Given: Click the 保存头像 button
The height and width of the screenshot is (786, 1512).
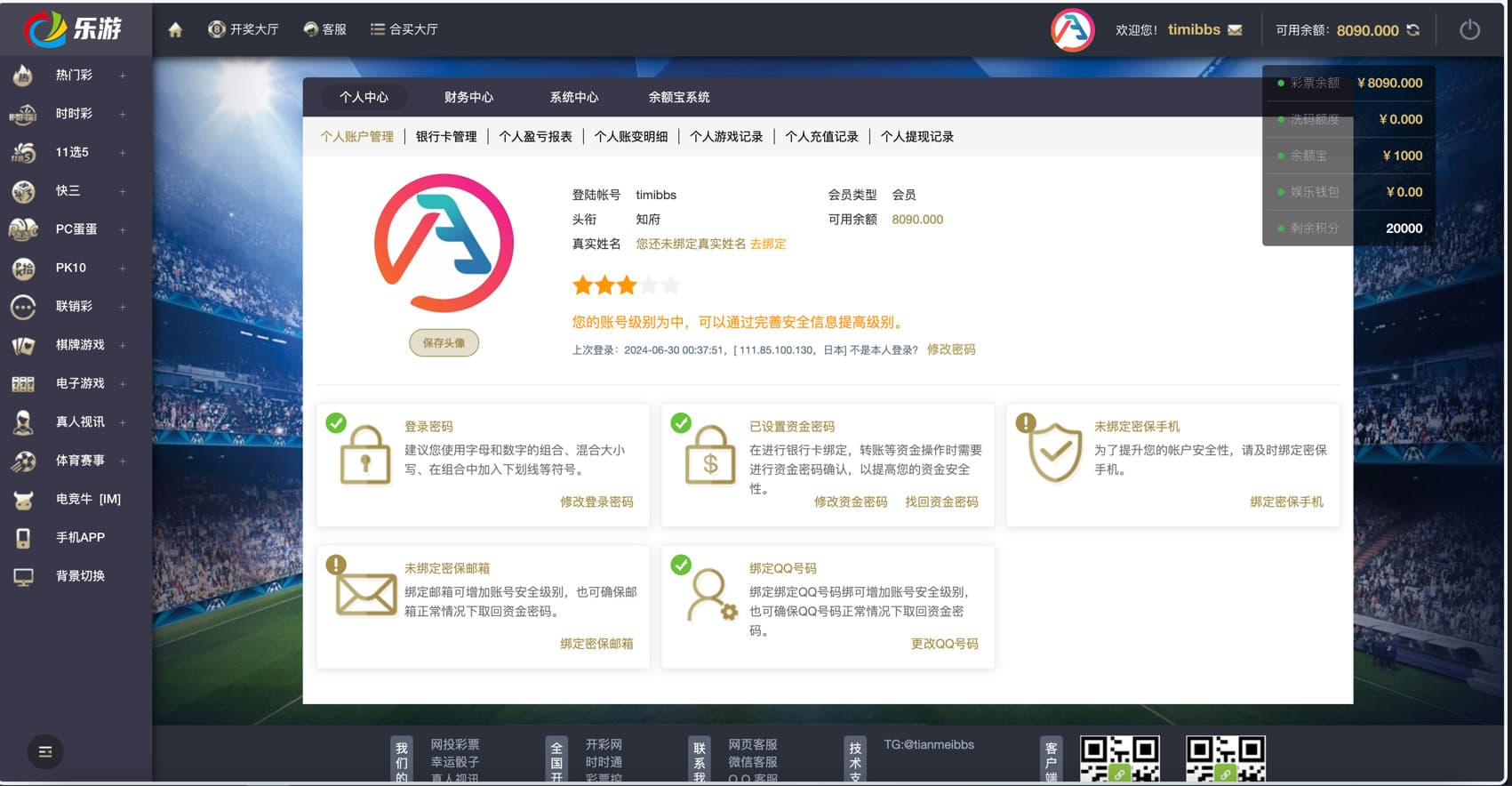Looking at the screenshot, I should click(444, 342).
